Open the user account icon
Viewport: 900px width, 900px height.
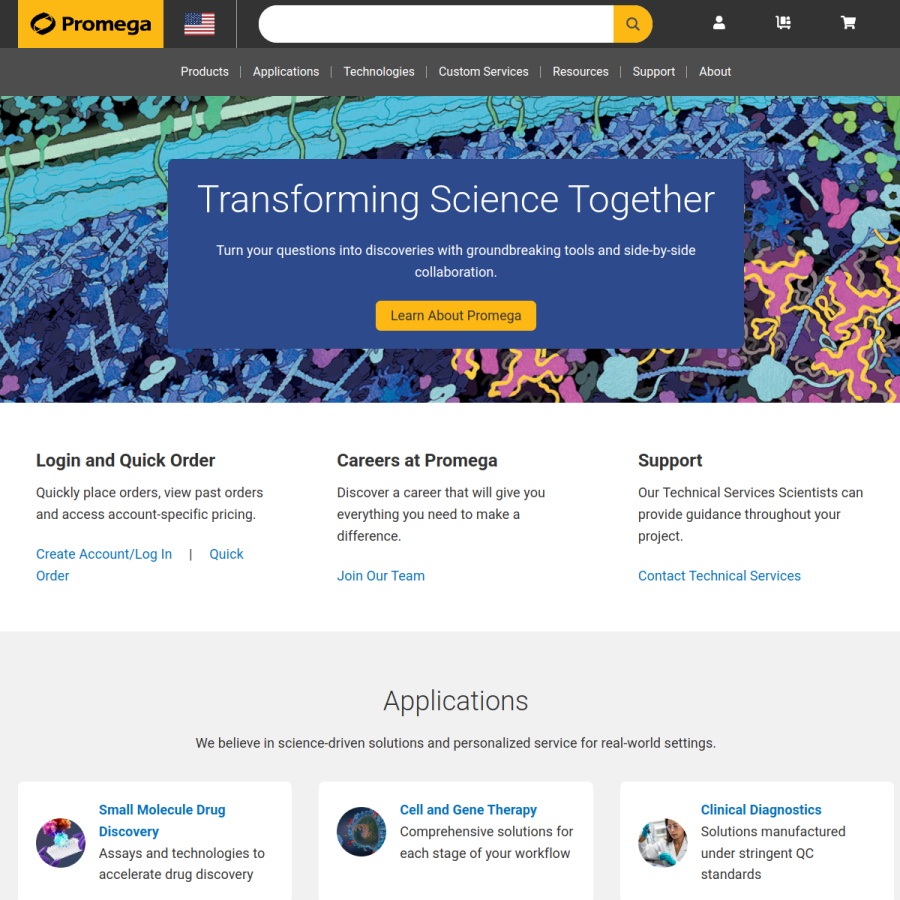[719, 23]
